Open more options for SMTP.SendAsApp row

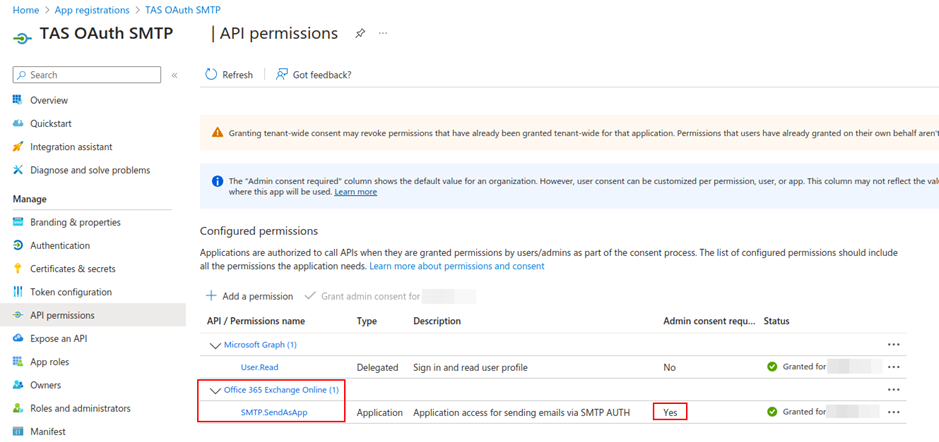coord(894,412)
